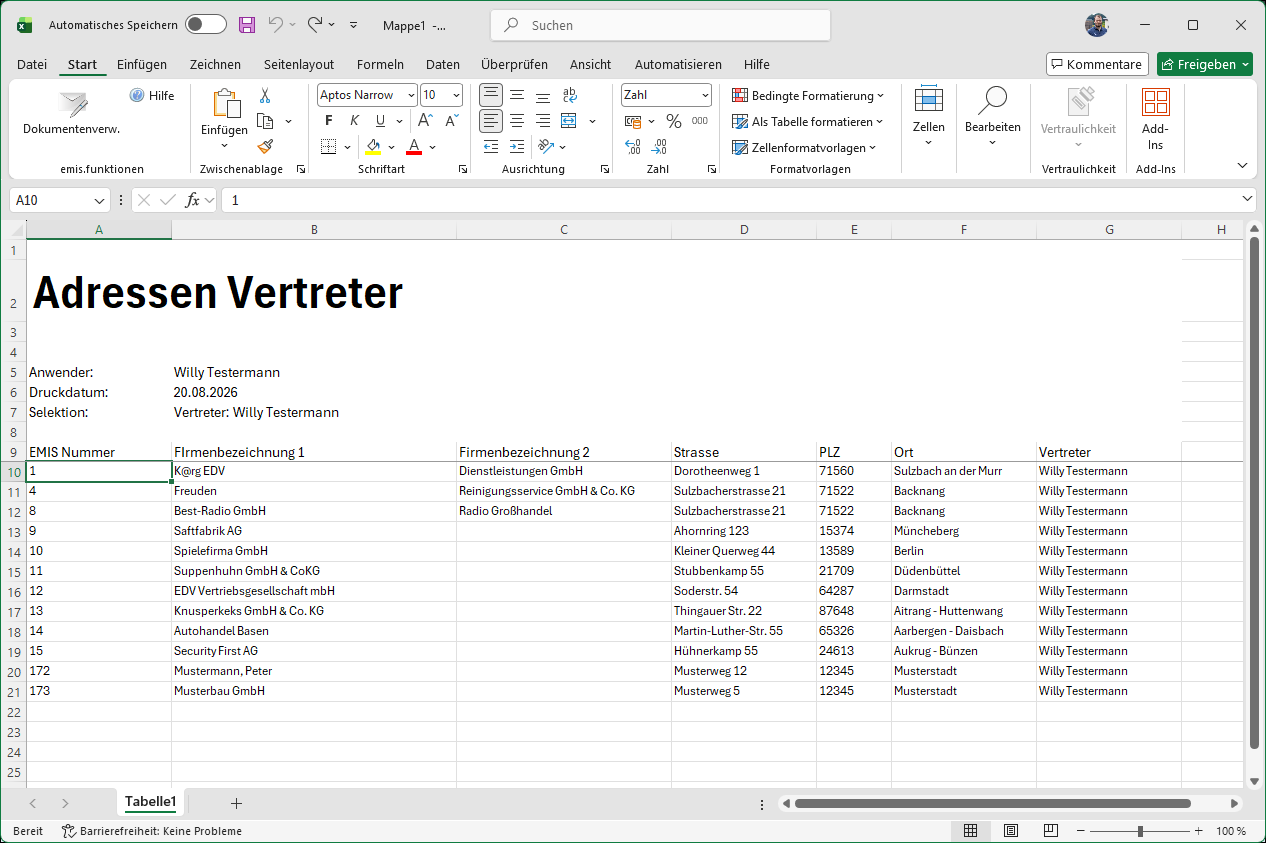The width and height of the screenshot is (1266, 843).
Task: Apply italic formatting (K)
Action: tap(354, 121)
